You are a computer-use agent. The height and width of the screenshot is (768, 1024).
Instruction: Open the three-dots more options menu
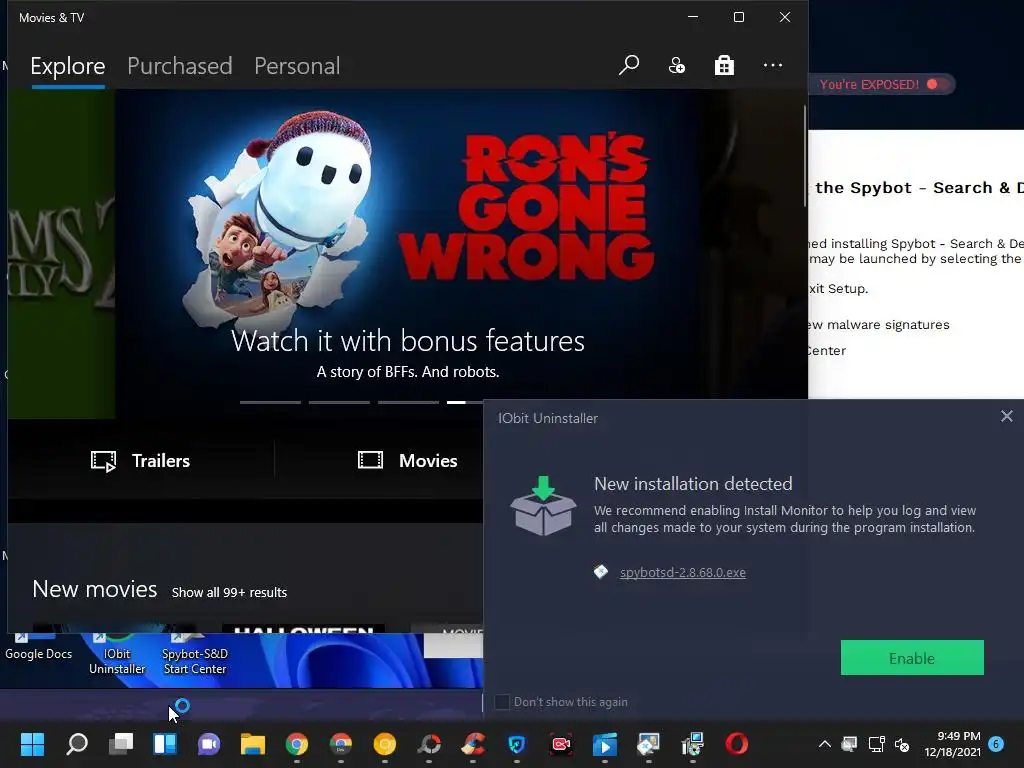[773, 65]
